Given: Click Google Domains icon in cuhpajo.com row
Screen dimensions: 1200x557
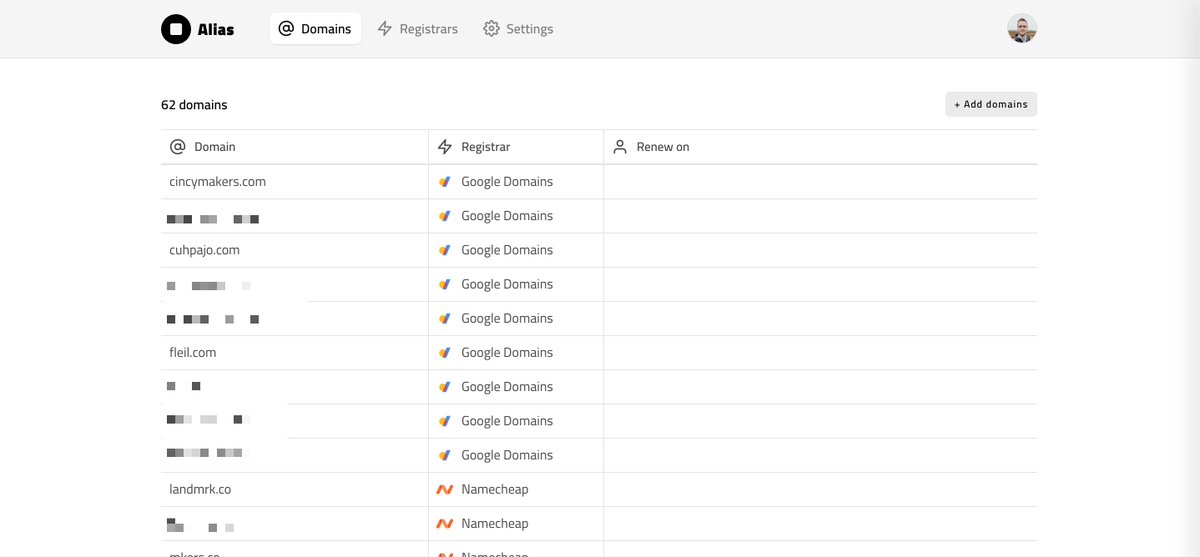Looking at the screenshot, I should click(x=445, y=250).
